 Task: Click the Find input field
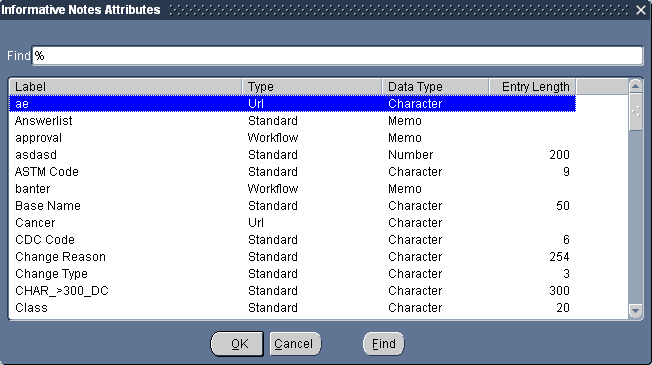click(x=338, y=56)
